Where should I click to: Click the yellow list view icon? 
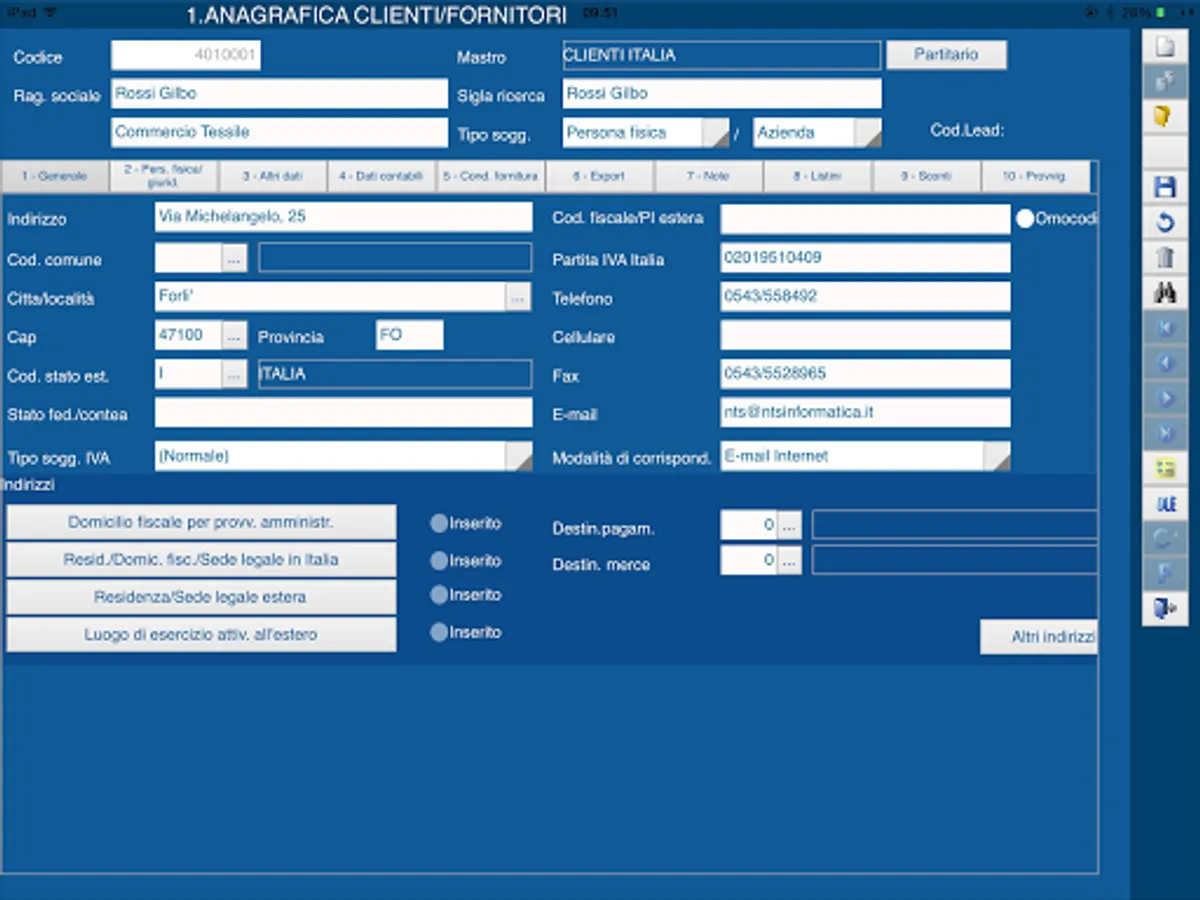pyautogui.click(x=1164, y=469)
